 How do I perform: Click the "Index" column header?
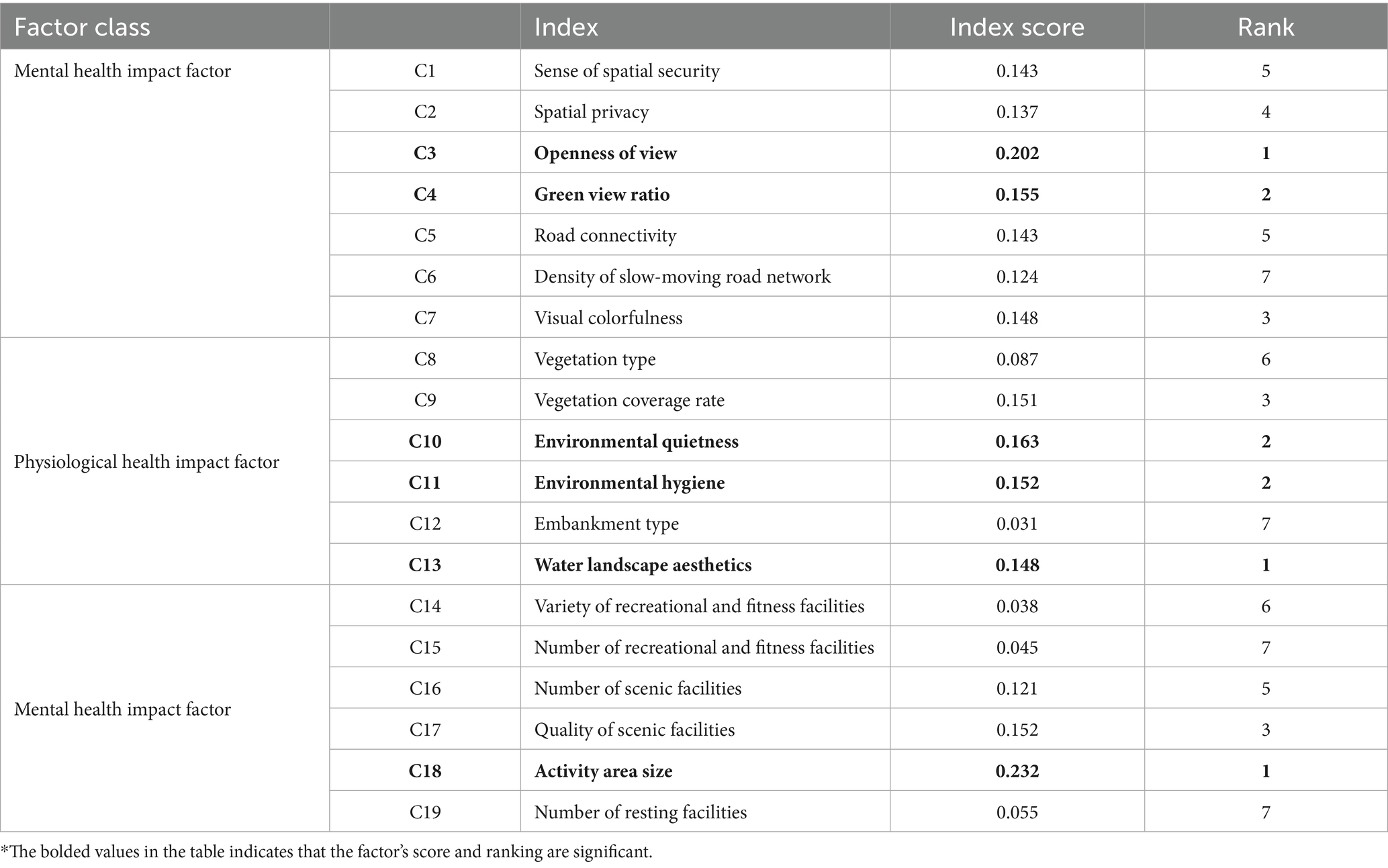[x=566, y=27]
